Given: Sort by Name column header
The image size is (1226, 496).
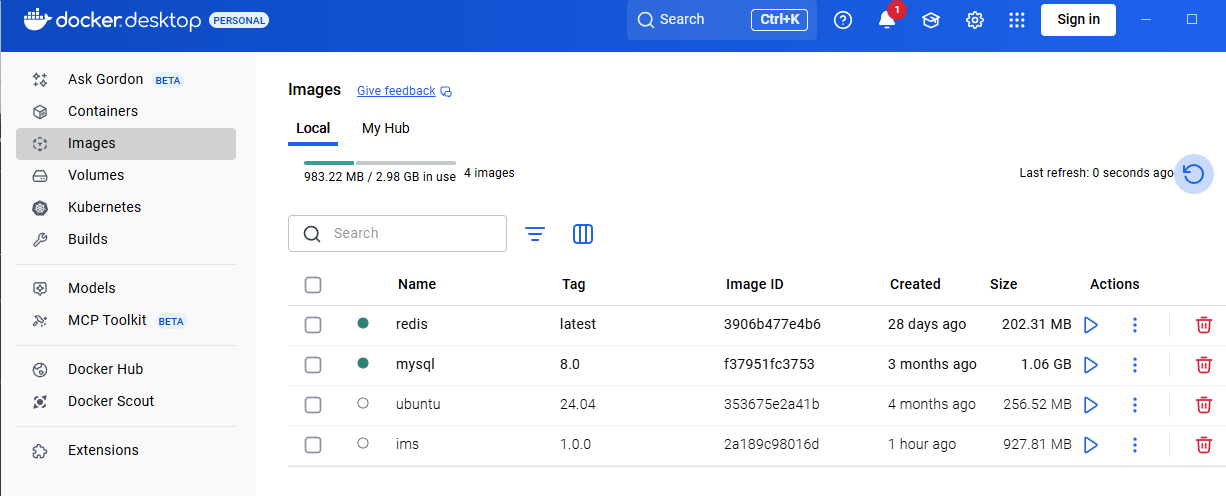Looking at the screenshot, I should [417, 284].
